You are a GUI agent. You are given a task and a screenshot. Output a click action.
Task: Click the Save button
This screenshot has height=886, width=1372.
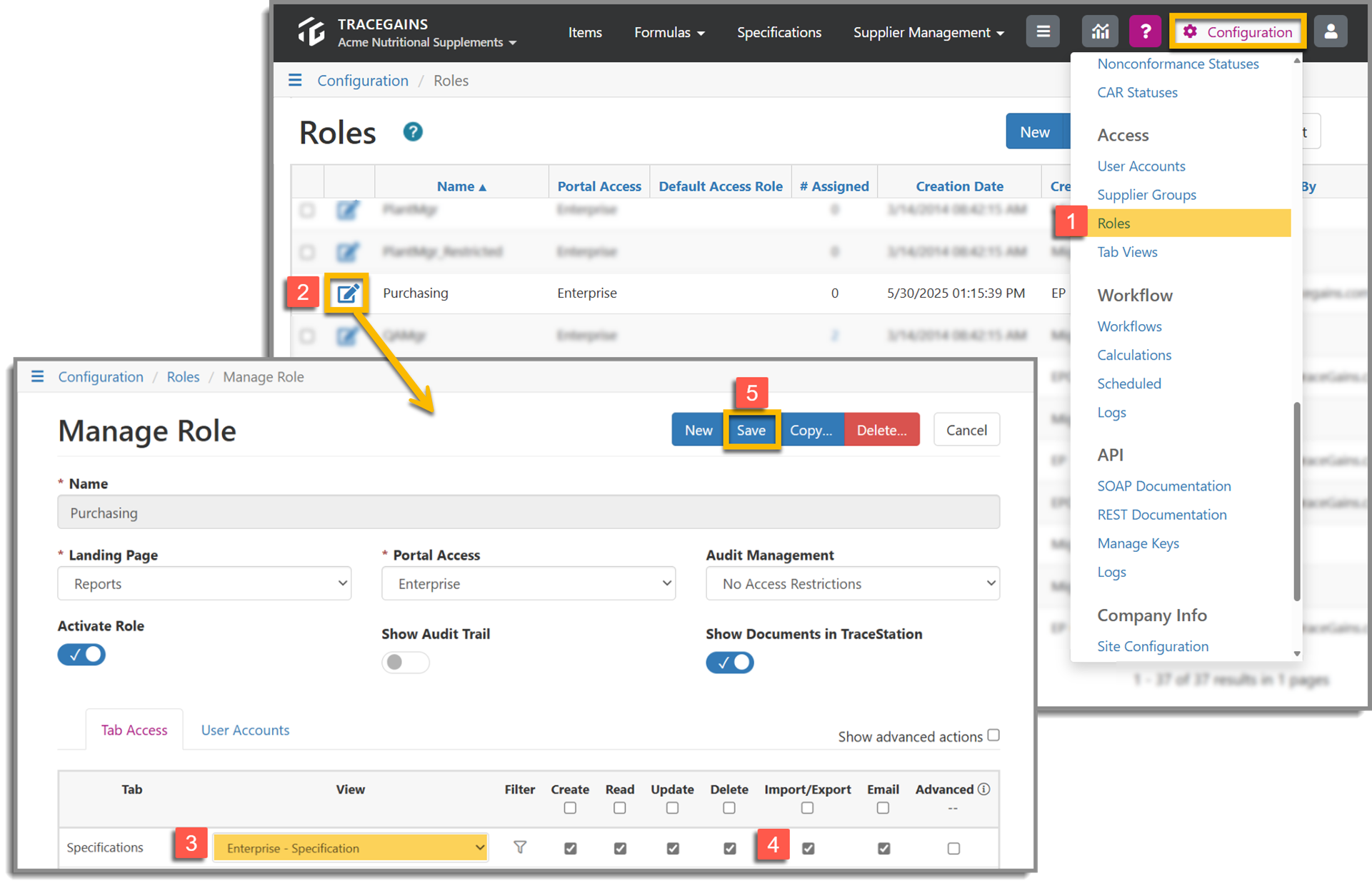tap(751, 430)
